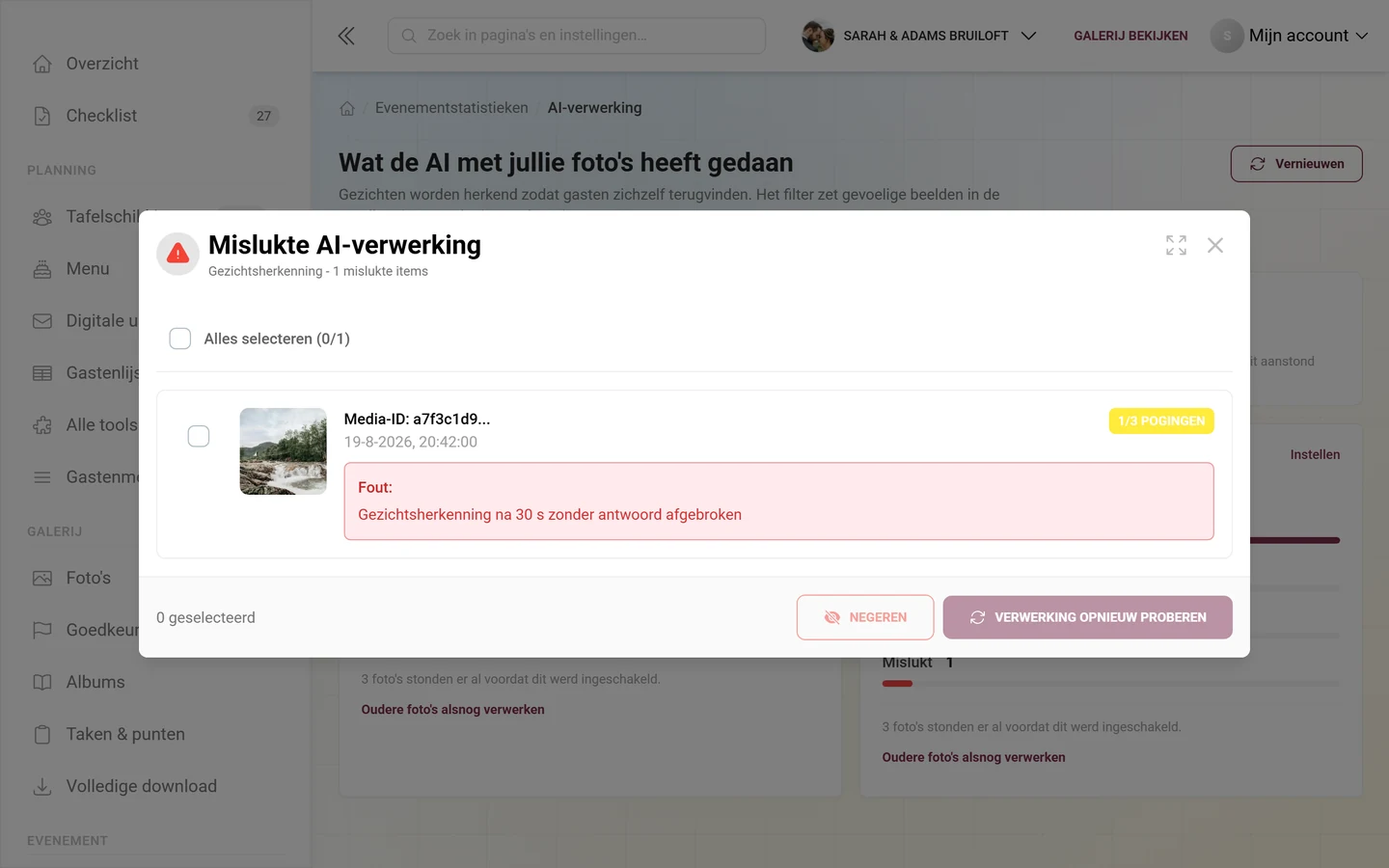Click the Albums book icon

[x=42, y=683]
